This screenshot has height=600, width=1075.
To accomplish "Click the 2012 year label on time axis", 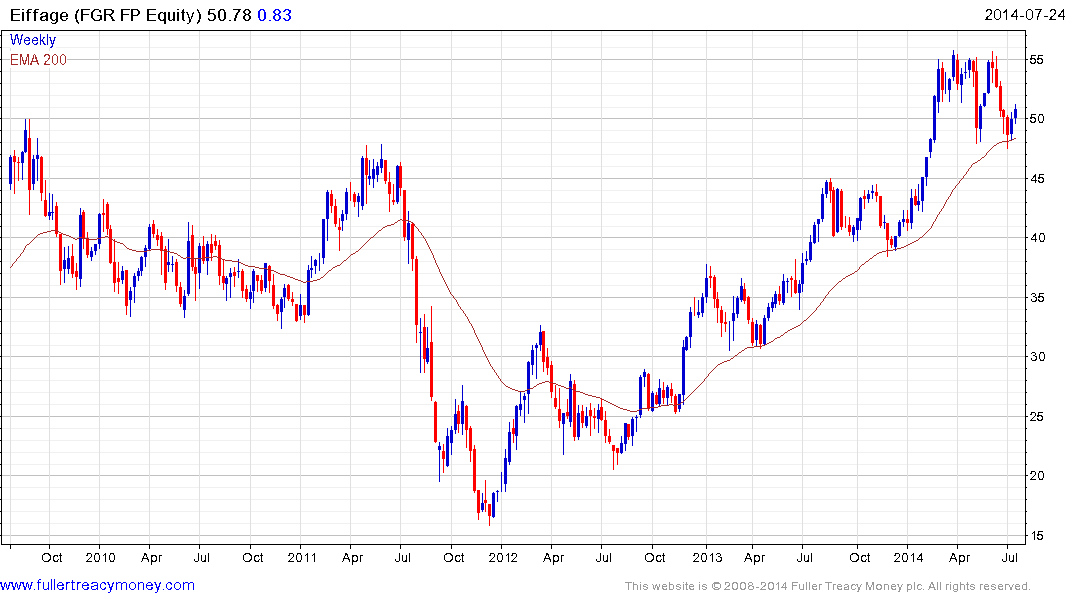I will [x=503, y=557].
